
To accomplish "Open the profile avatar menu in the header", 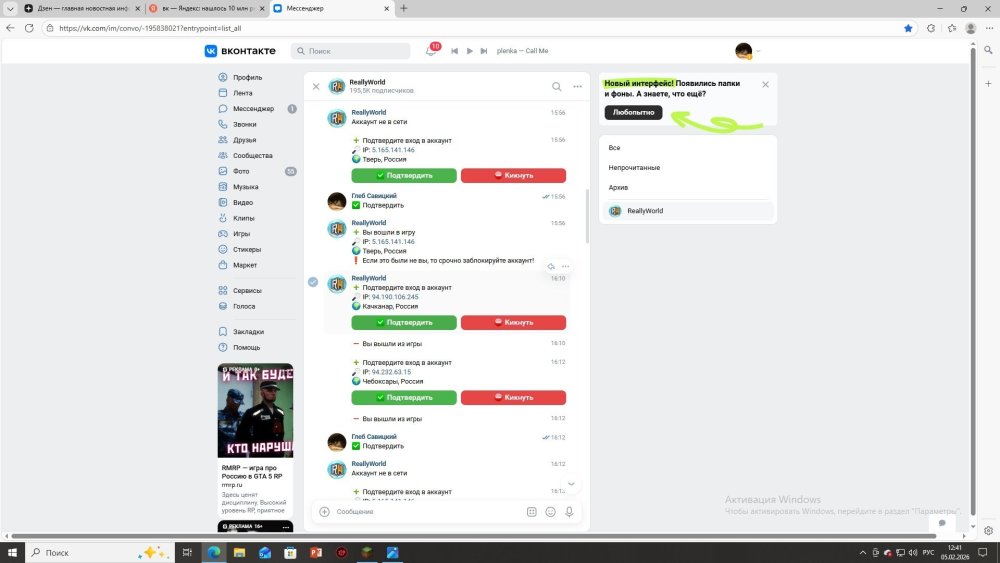I will click(746, 51).
